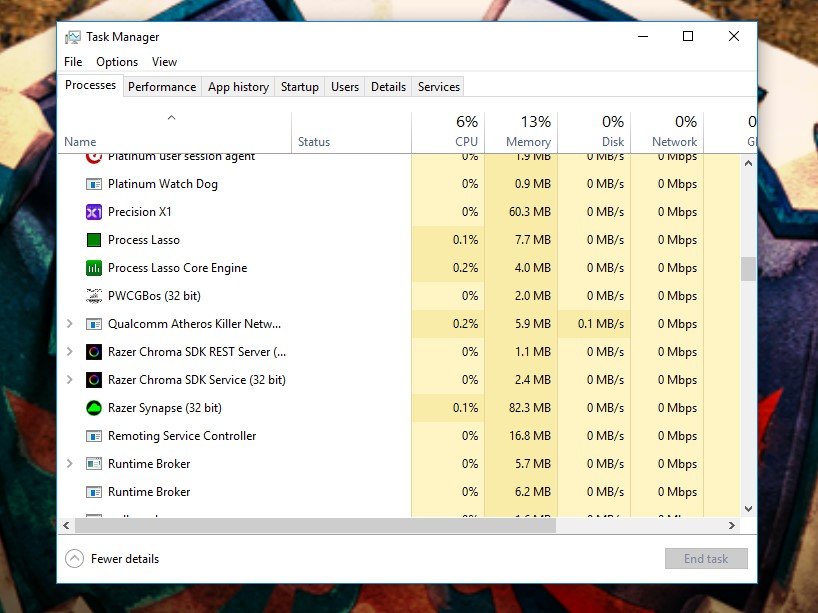Click the 5.9 MB memory value
Image resolution: width=818 pixels, height=613 pixels.
click(533, 324)
